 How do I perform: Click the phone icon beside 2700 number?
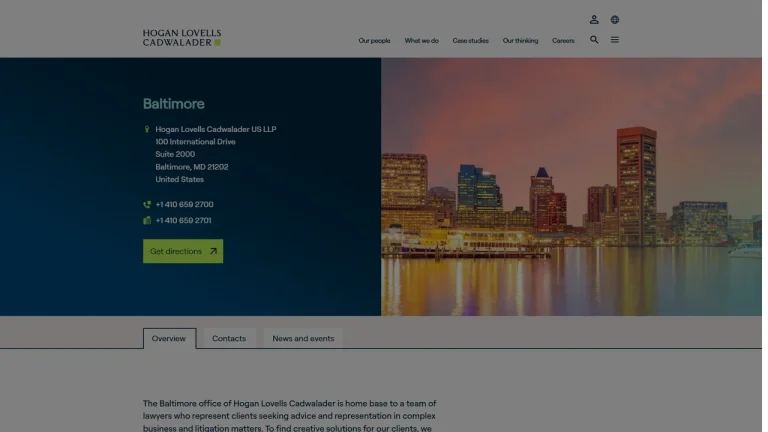click(x=146, y=204)
